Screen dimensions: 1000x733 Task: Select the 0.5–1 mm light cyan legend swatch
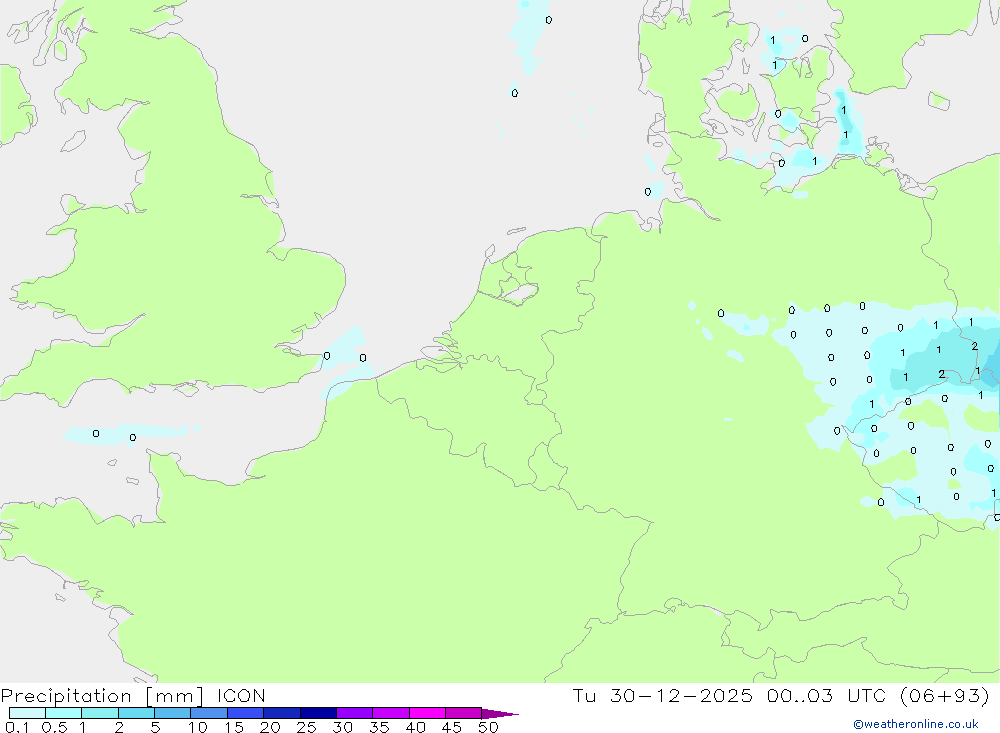[x=64, y=713]
